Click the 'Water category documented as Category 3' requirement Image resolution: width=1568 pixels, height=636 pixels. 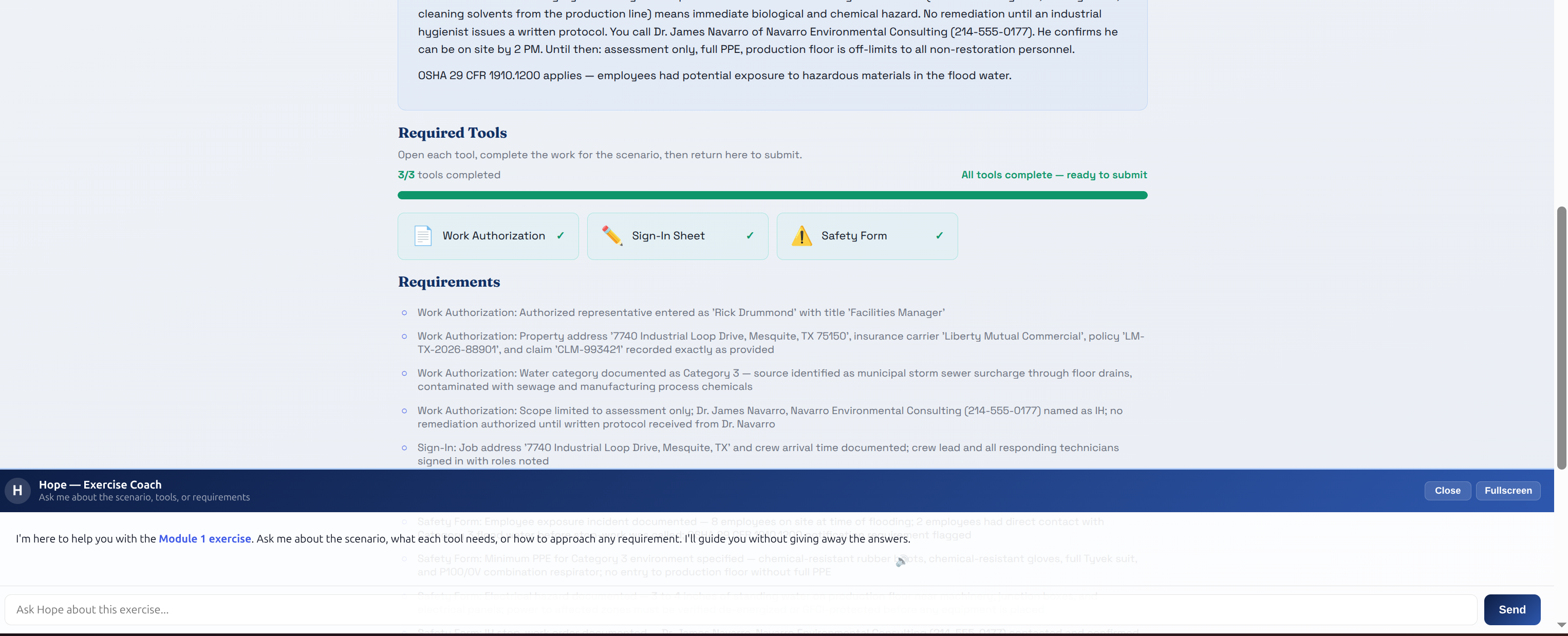775,380
